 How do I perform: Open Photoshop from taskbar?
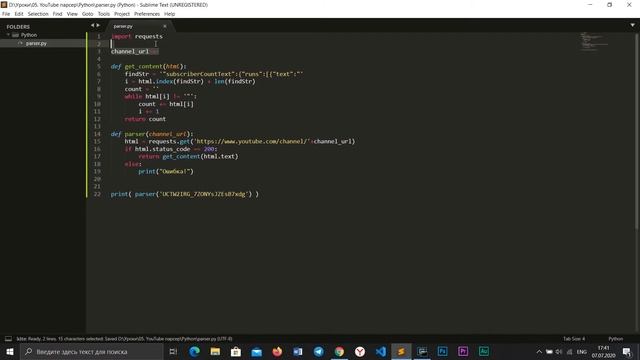(x=442, y=351)
